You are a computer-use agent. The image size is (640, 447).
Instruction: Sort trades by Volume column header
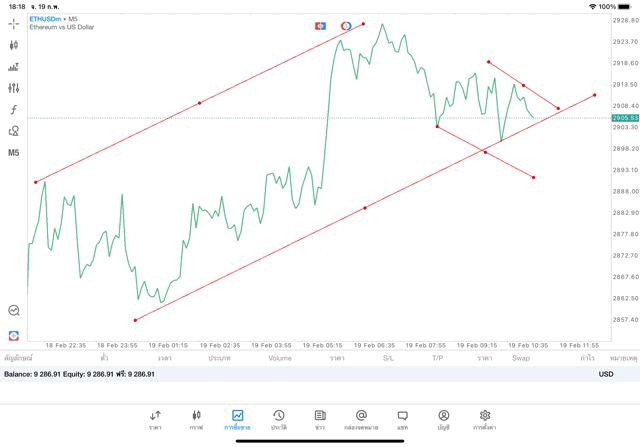point(280,357)
